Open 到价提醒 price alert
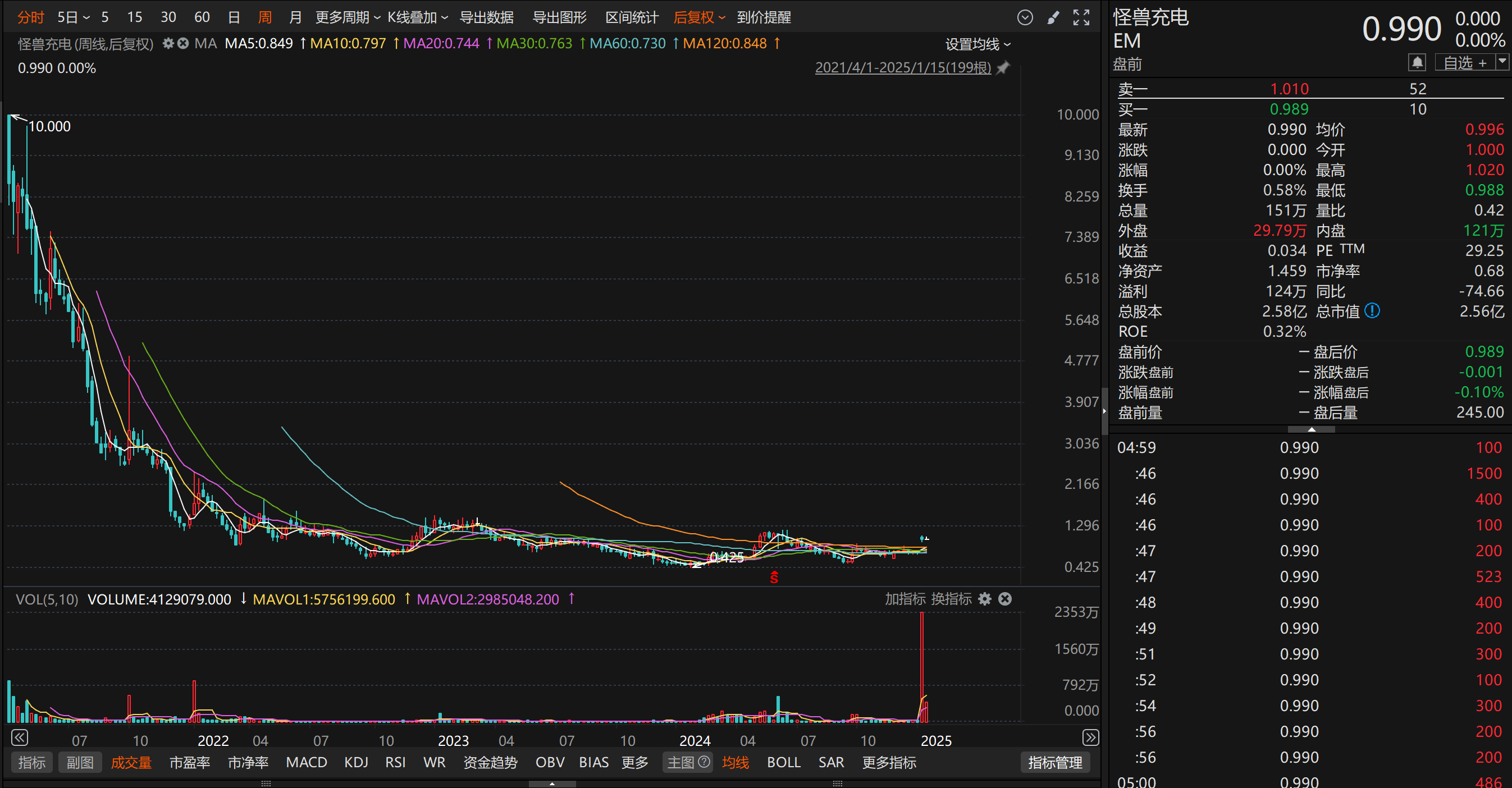The width and height of the screenshot is (1512, 788). coord(764,17)
